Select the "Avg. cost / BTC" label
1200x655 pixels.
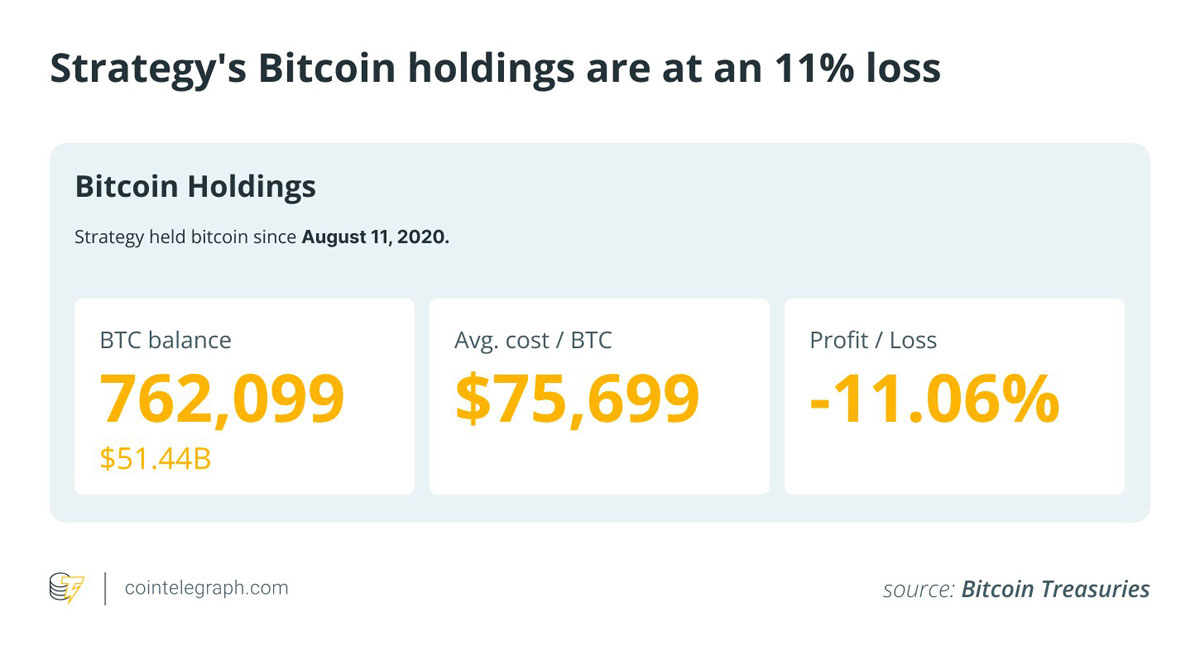[x=533, y=340]
